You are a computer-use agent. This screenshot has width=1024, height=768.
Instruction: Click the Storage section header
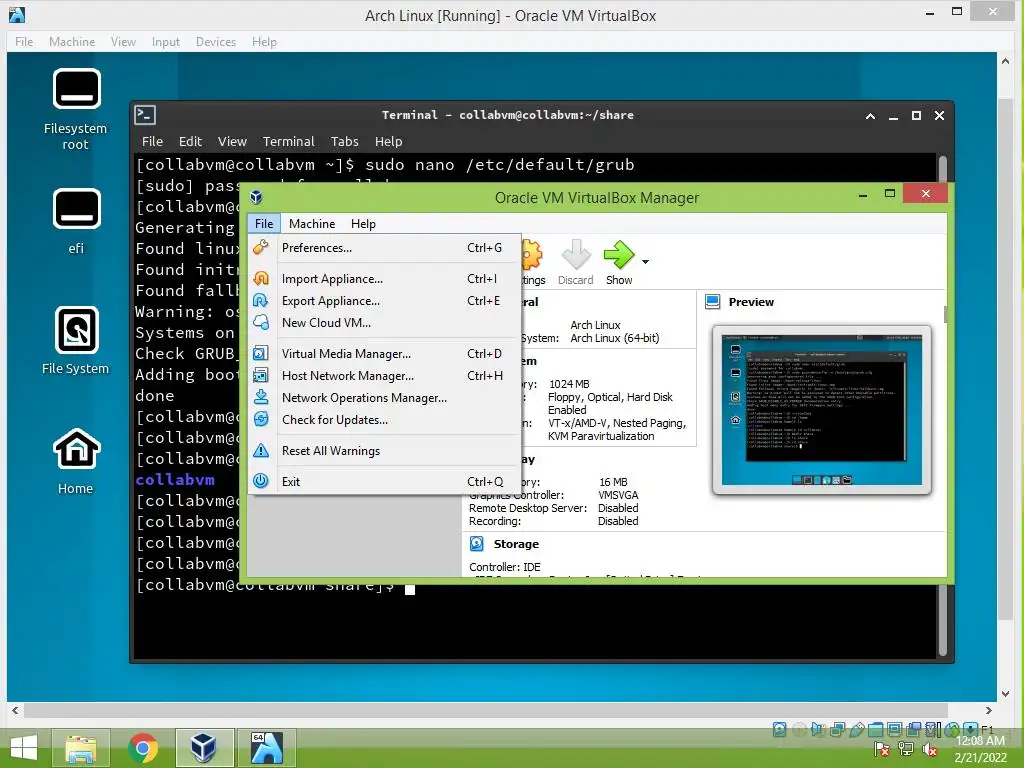[x=516, y=543]
